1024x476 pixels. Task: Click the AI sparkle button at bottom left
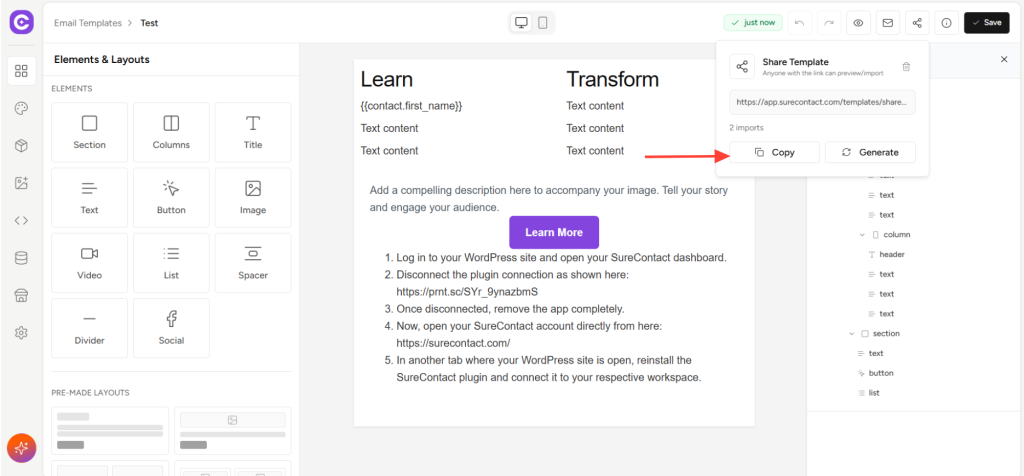point(21,448)
